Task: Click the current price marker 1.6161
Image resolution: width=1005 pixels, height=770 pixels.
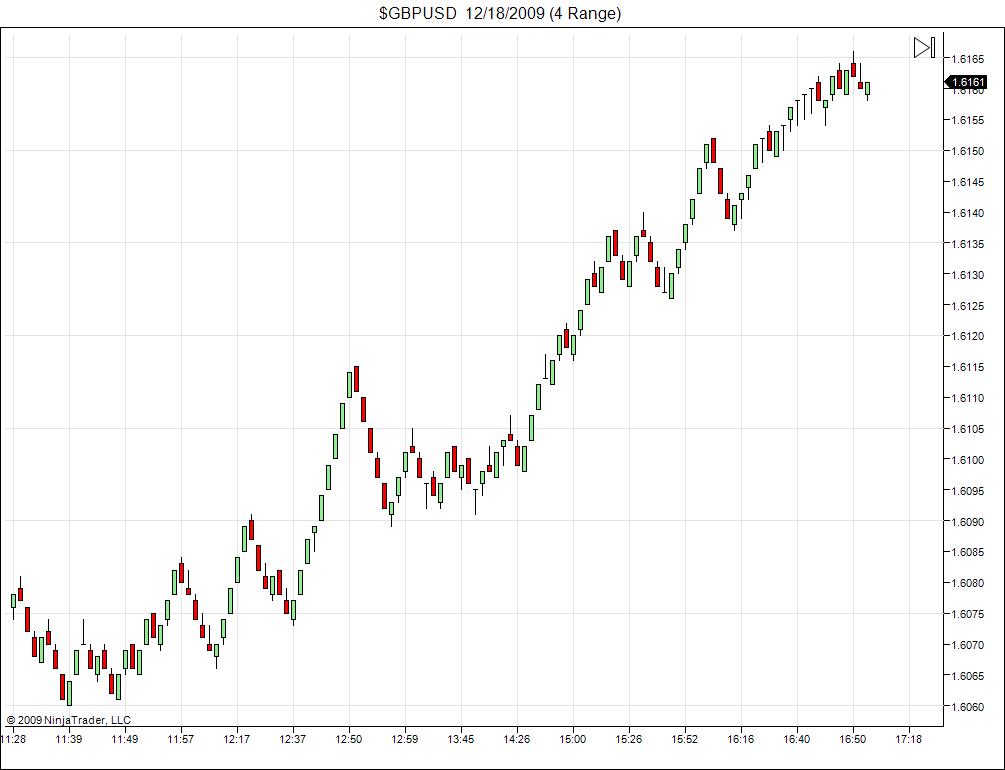Action: (x=965, y=82)
